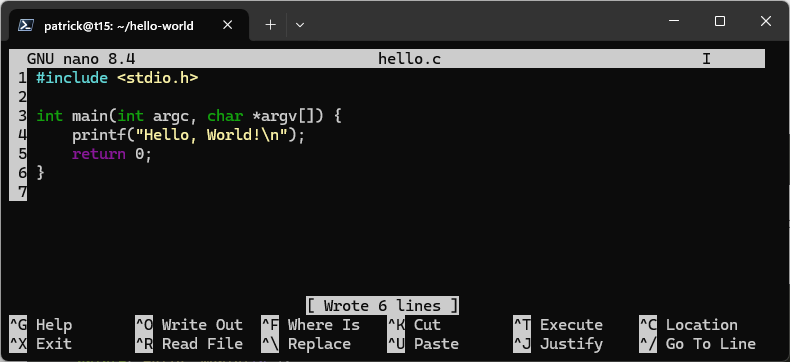Click the [ Wrote 6 lines ] status message
The image size is (790, 362).
[382, 306]
